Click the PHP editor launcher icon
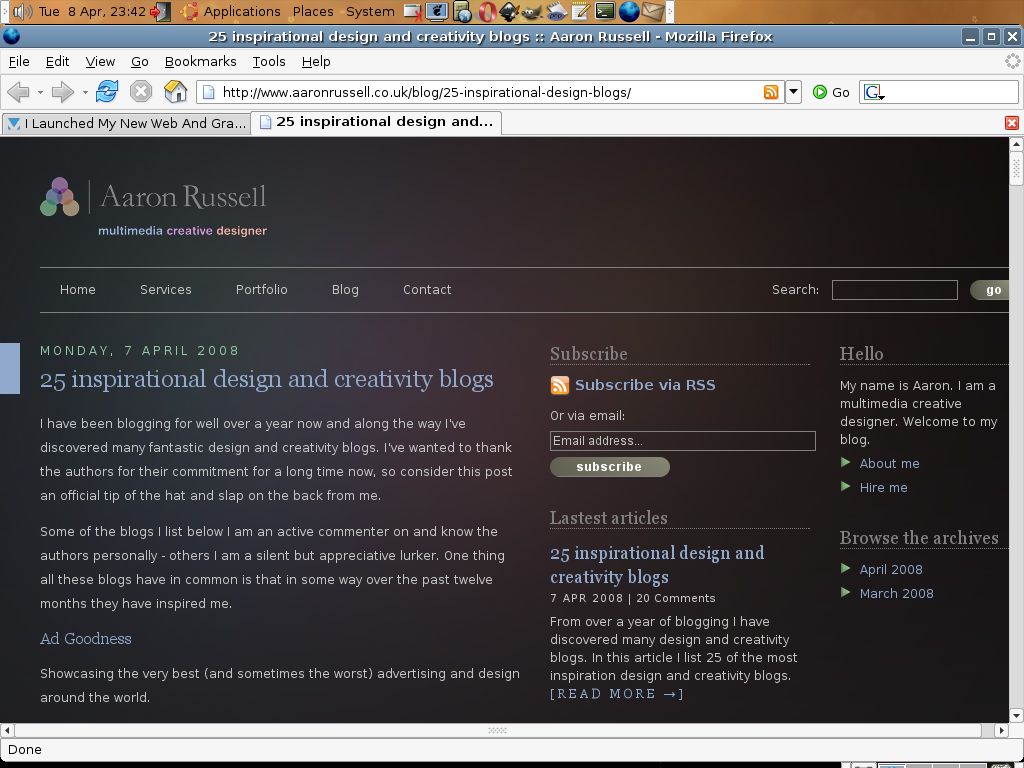The width and height of the screenshot is (1024, 768). click(556, 11)
